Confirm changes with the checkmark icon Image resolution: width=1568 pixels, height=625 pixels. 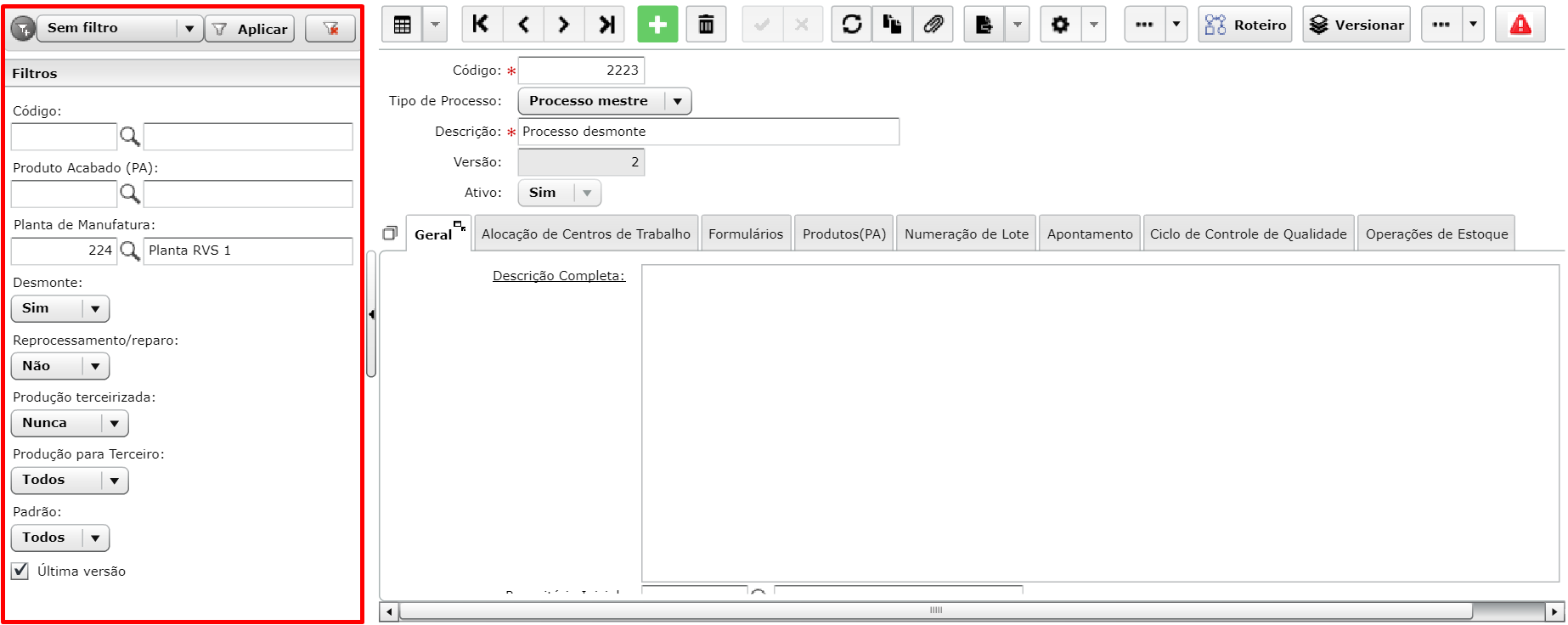762,25
